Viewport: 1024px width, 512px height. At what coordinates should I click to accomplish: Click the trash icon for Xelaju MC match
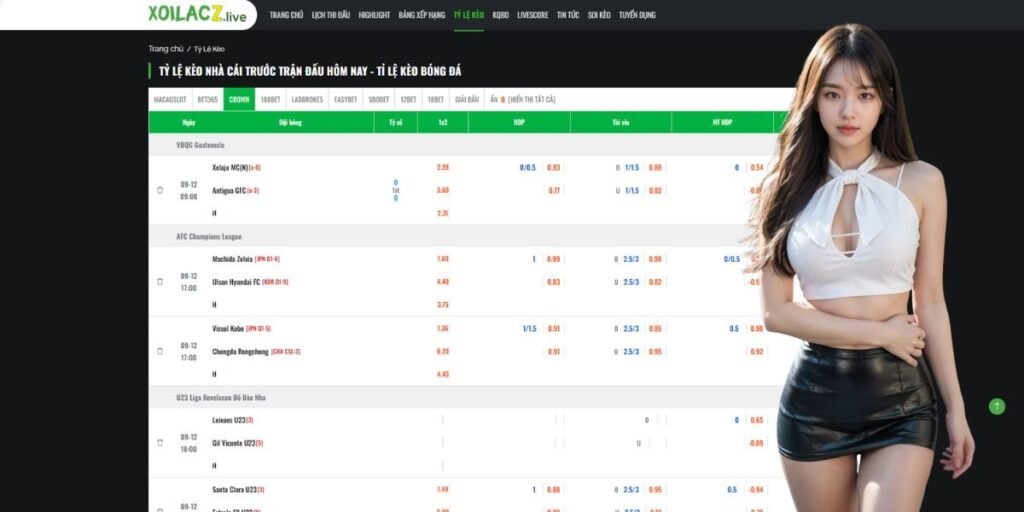pos(160,190)
